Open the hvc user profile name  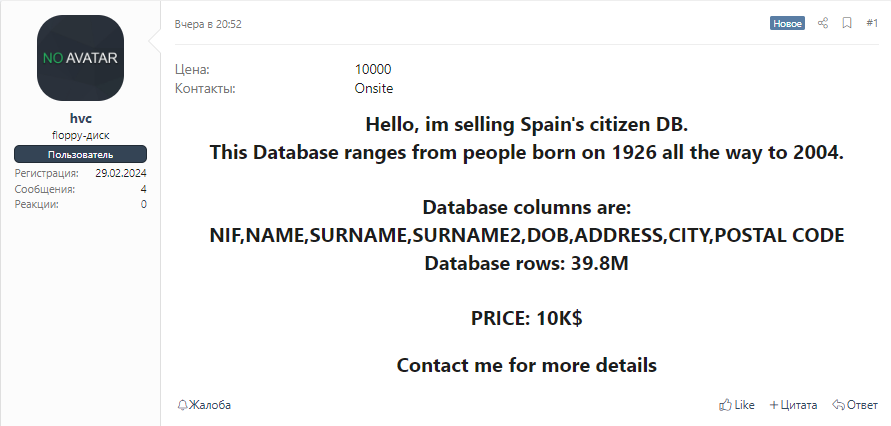point(81,119)
